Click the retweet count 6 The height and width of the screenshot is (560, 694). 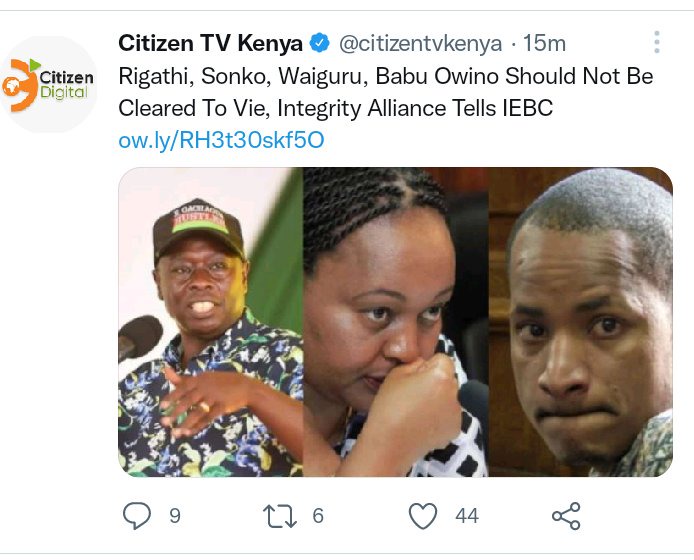pos(318,516)
